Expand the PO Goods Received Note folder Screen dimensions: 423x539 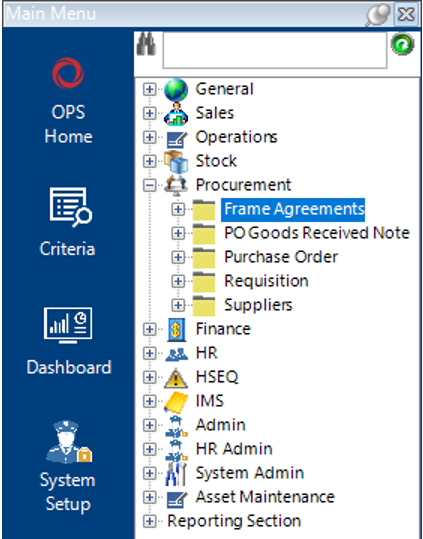(x=178, y=233)
